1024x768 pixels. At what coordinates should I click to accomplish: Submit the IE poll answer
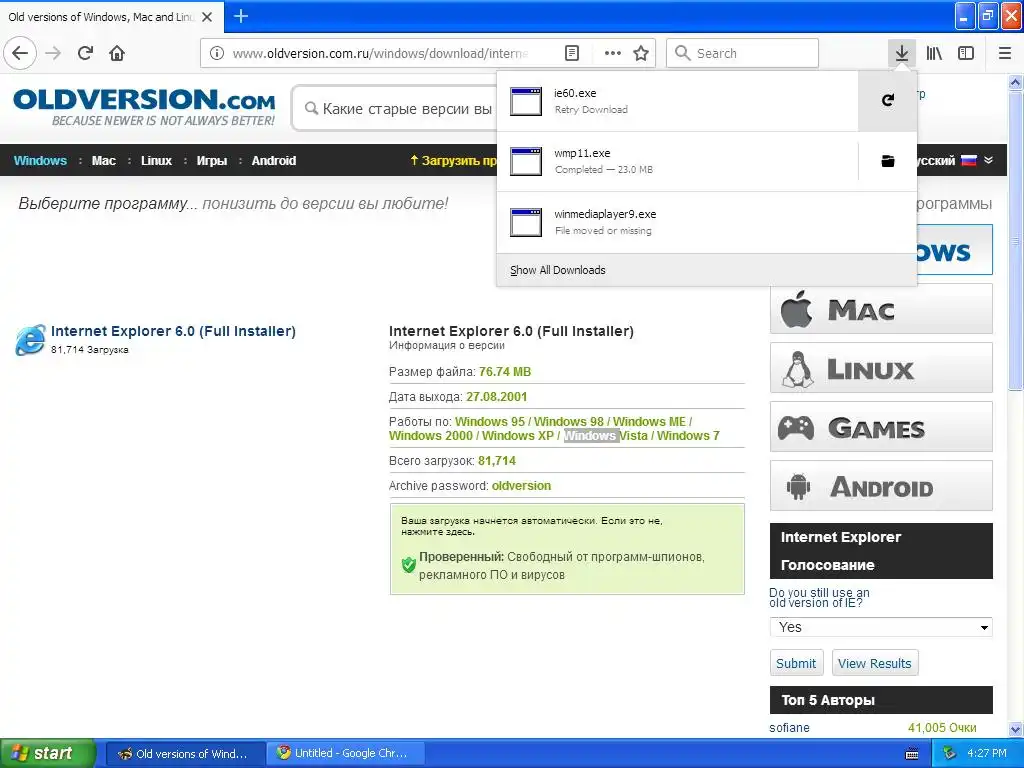pos(796,663)
